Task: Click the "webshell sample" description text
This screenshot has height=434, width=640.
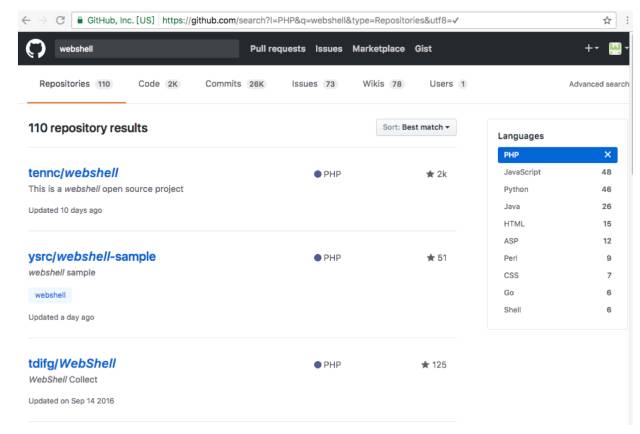Action: click(62, 272)
